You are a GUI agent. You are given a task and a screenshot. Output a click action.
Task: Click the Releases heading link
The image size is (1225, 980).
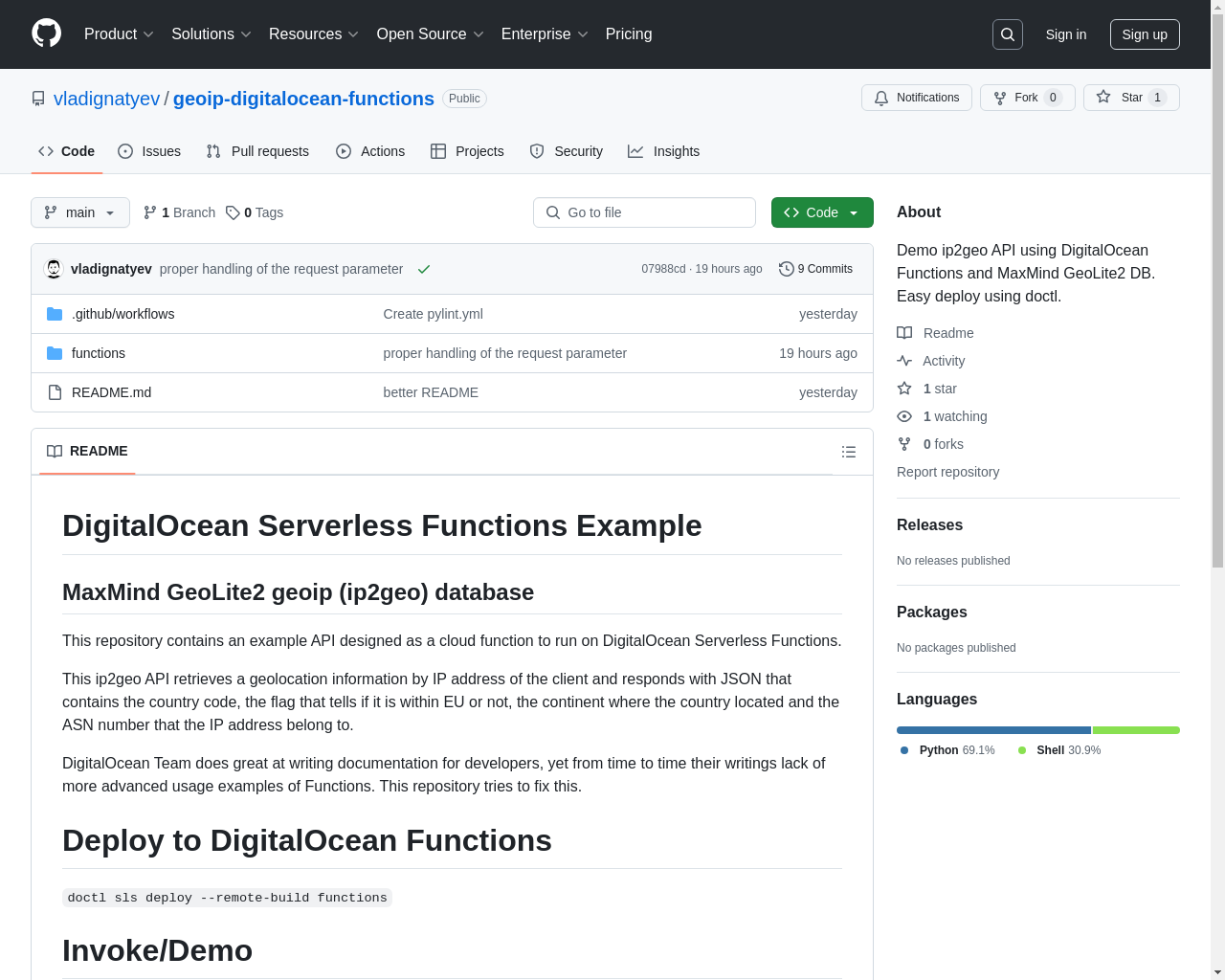pyautogui.click(x=929, y=524)
